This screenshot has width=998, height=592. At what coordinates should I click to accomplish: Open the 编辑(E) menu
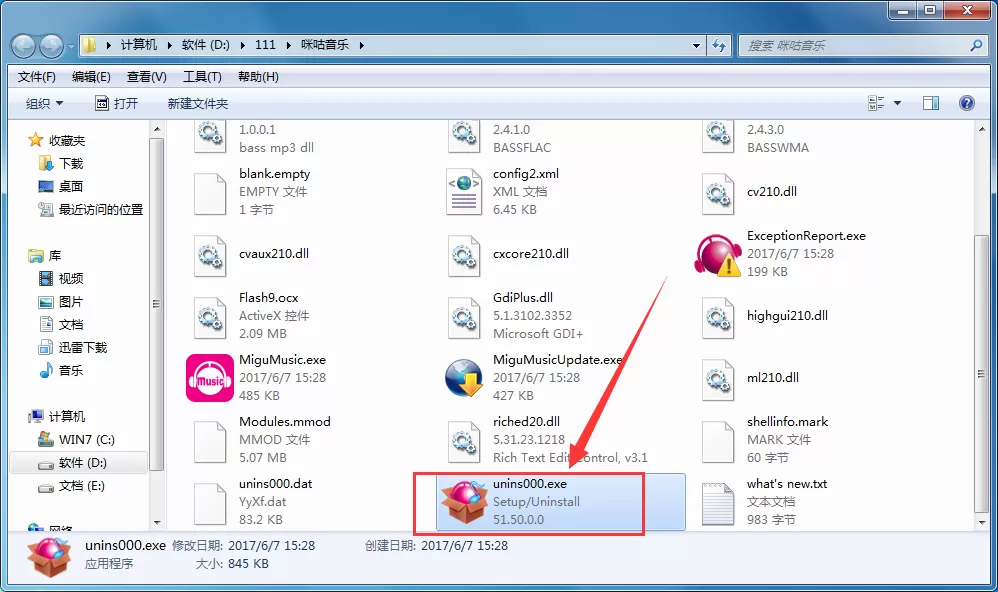(x=91, y=77)
